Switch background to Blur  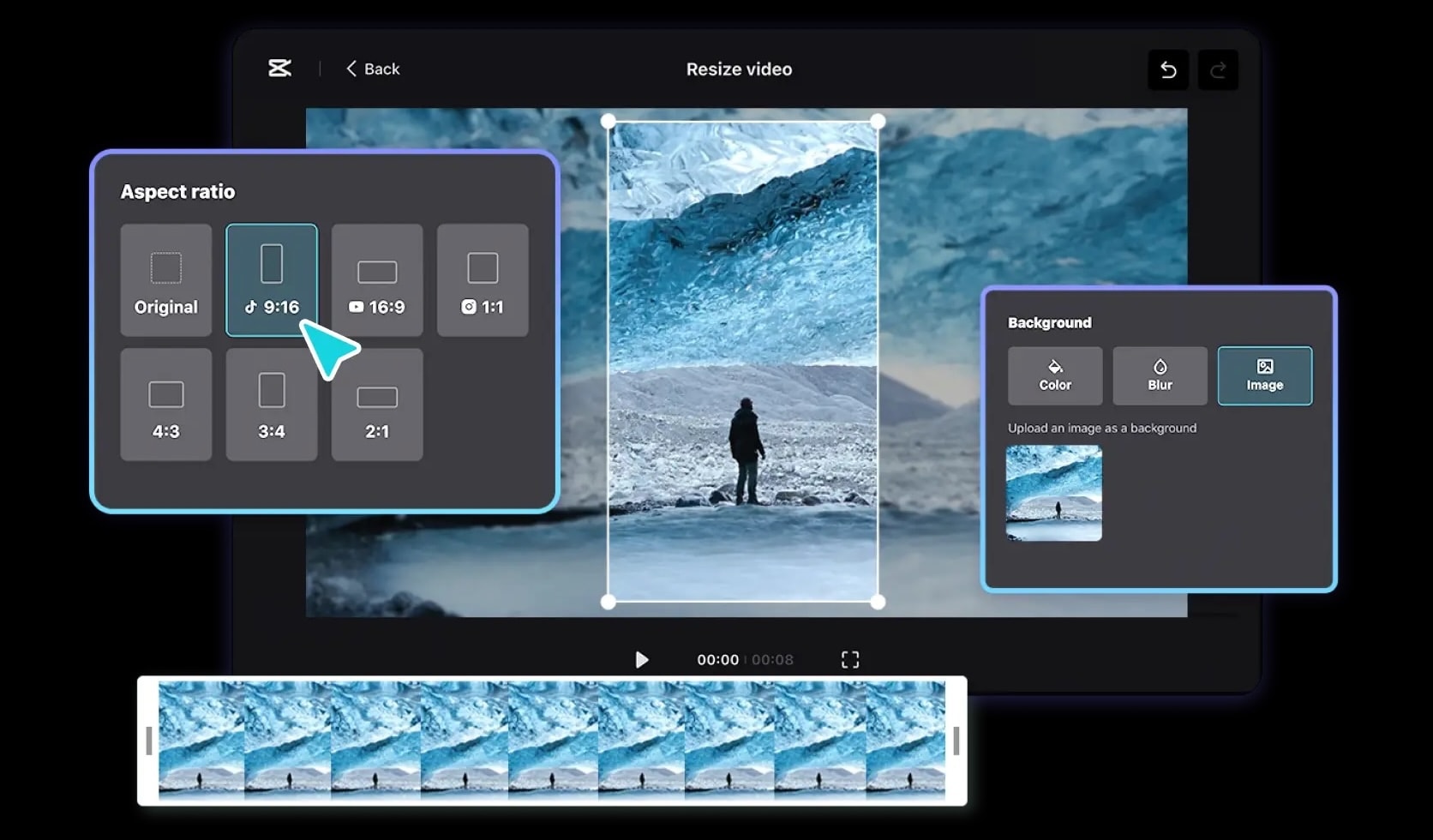coord(1160,375)
